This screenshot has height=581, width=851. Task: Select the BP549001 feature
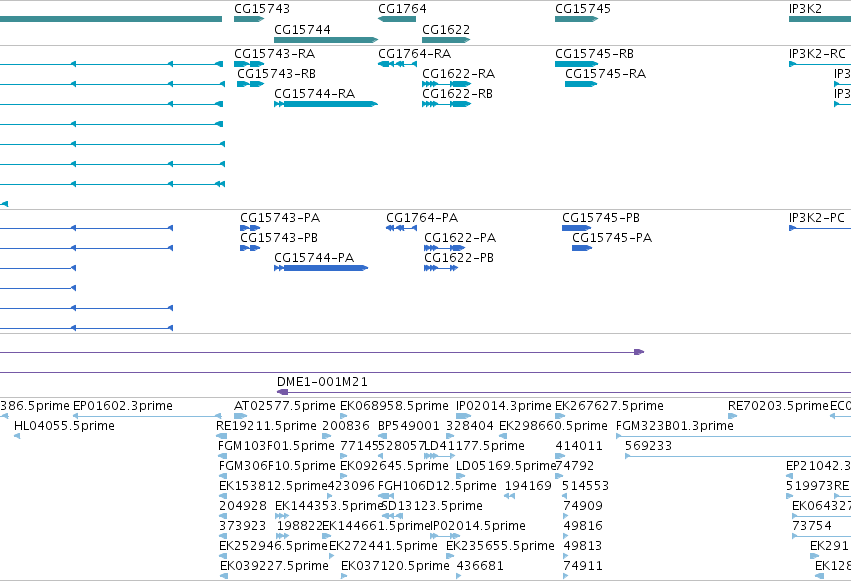[383, 436]
